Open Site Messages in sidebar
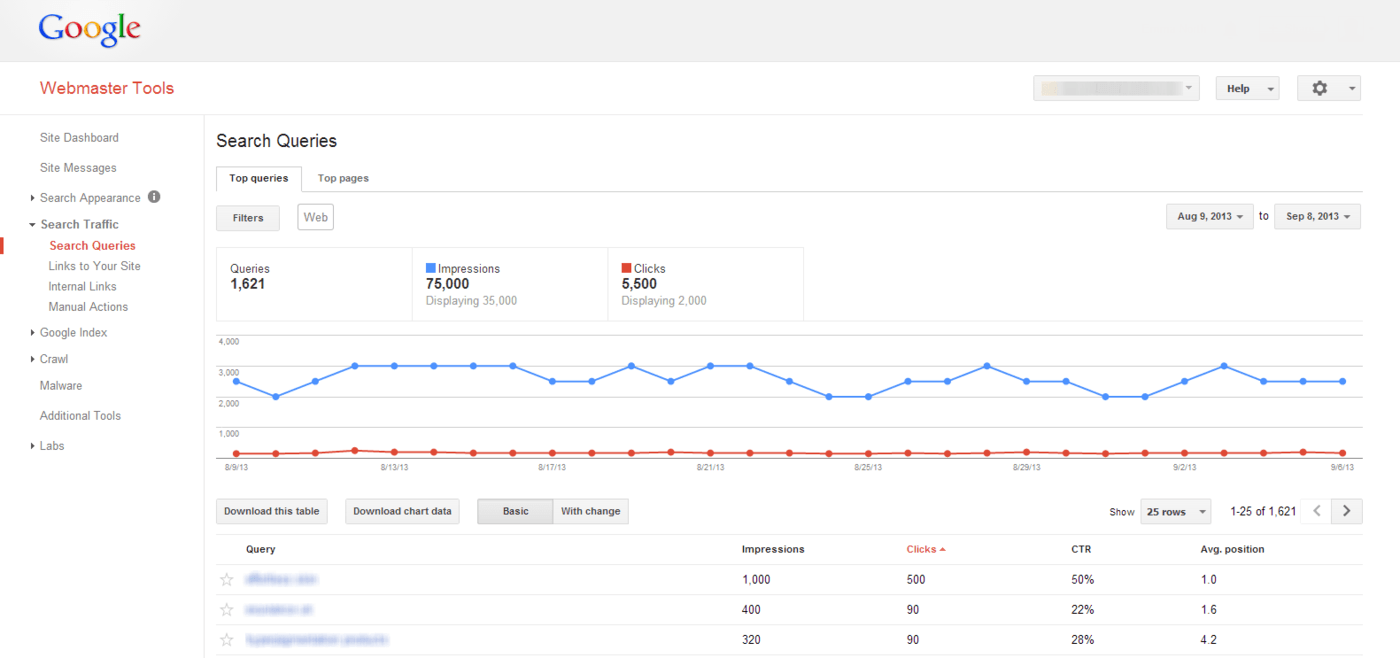This screenshot has height=658, width=1400. tap(78, 168)
